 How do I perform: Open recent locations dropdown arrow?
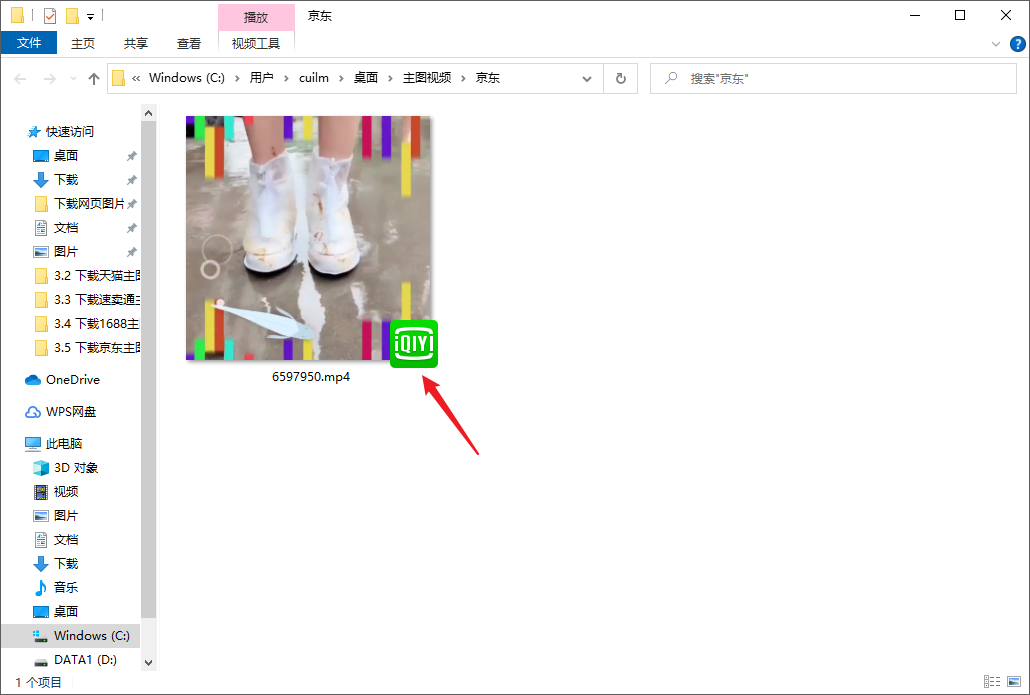click(73, 79)
